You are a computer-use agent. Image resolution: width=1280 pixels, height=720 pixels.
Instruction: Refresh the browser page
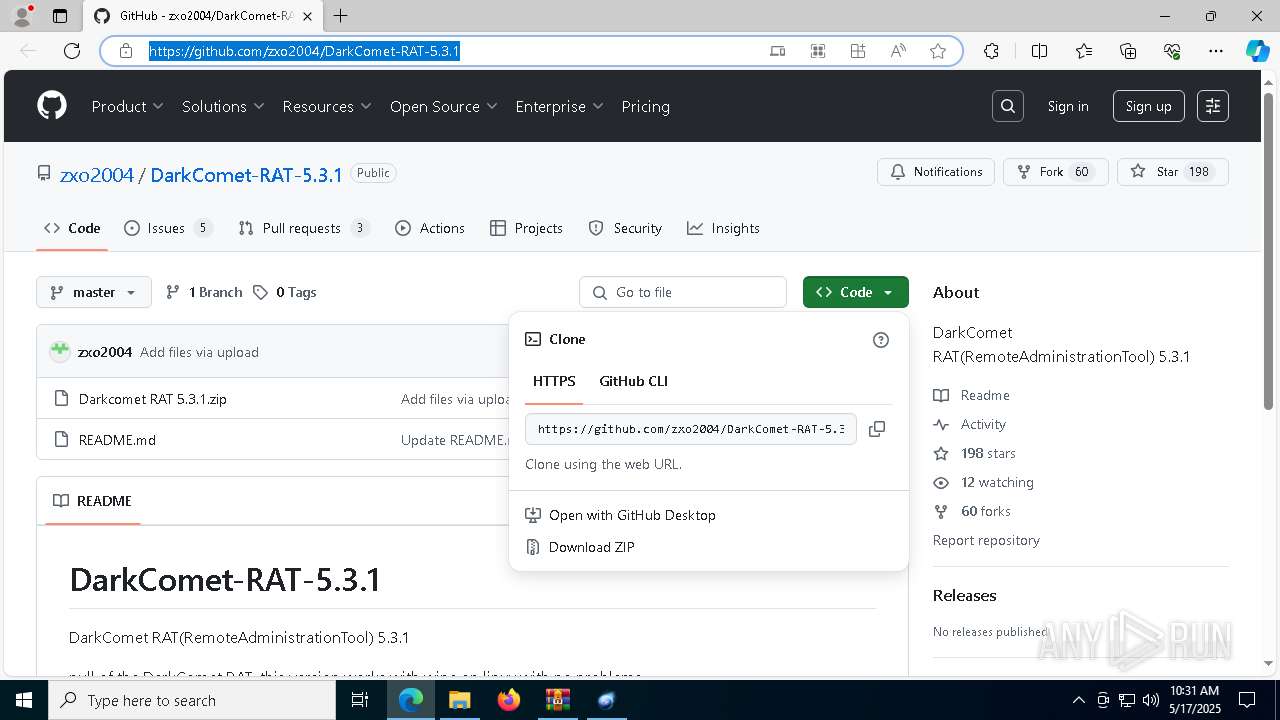pyautogui.click(x=72, y=51)
